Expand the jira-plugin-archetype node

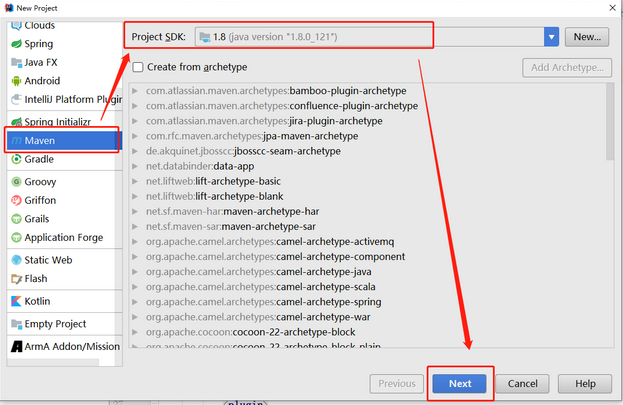pyautogui.click(x=138, y=121)
